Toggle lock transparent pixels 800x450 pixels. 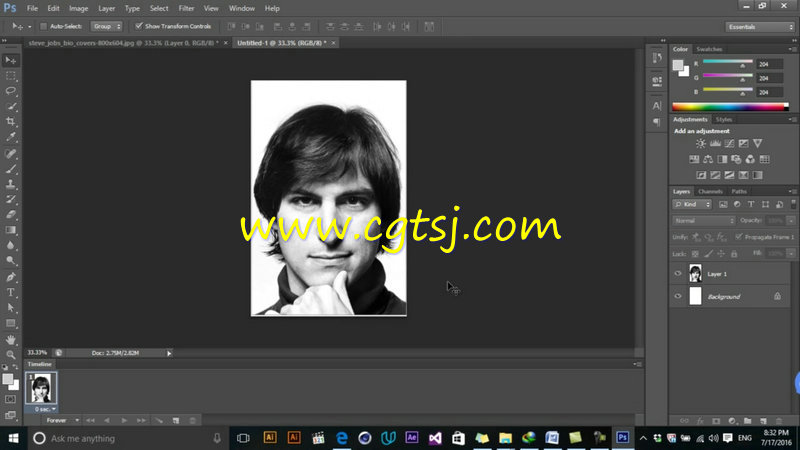point(695,254)
